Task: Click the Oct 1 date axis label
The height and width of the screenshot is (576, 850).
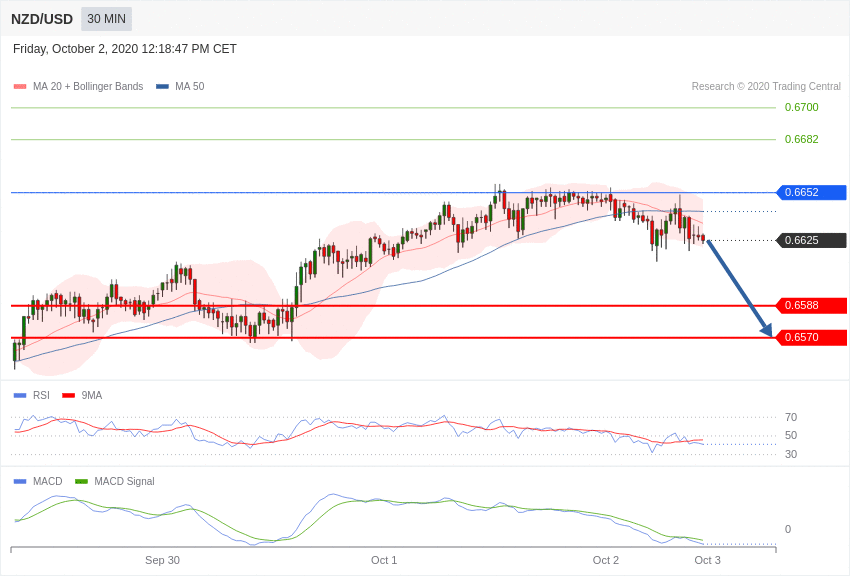Action: click(x=384, y=560)
